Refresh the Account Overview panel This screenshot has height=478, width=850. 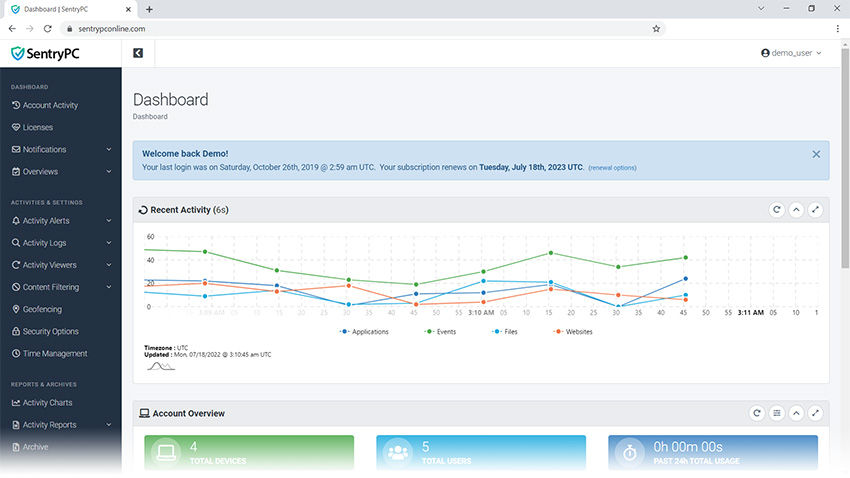pos(757,413)
